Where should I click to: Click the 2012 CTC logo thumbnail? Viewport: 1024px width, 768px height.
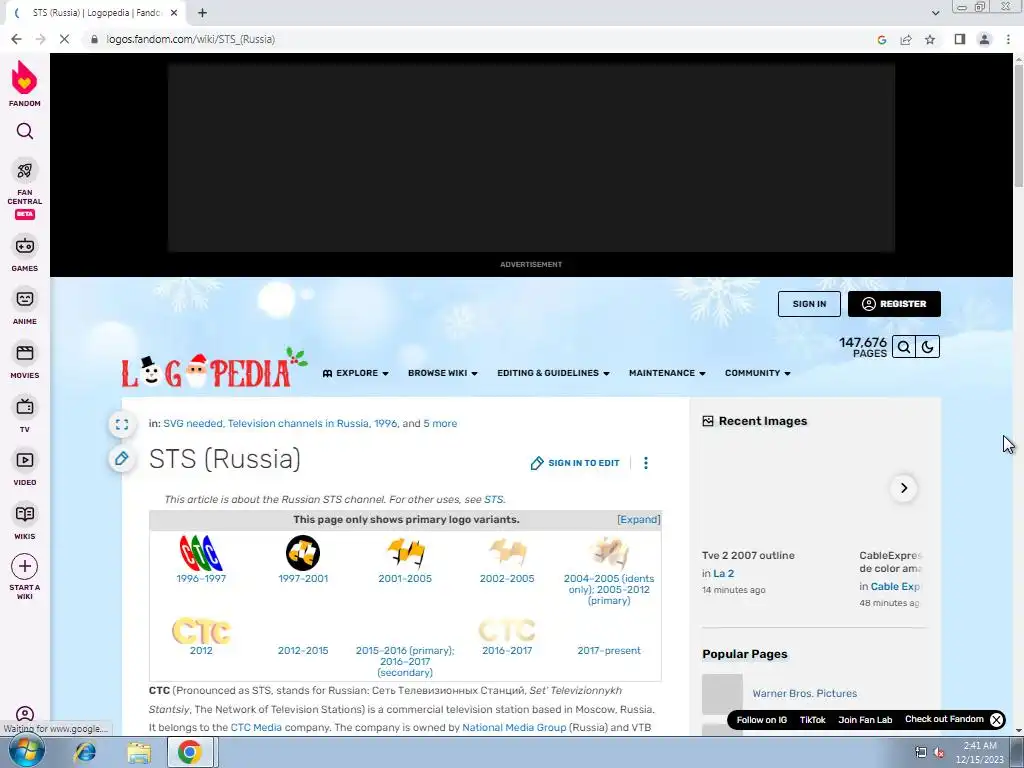point(201,631)
